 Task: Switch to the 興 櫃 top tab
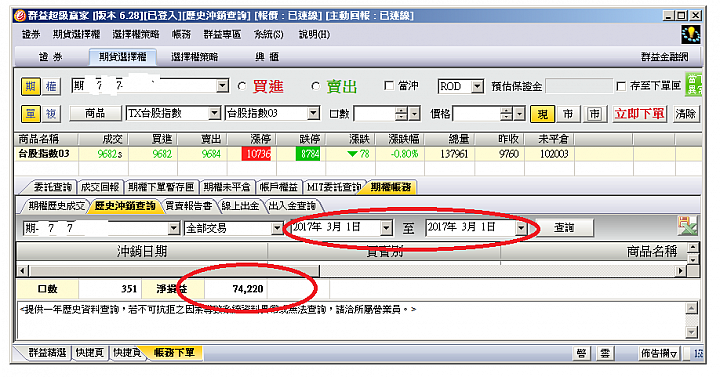tap(267, 57)
